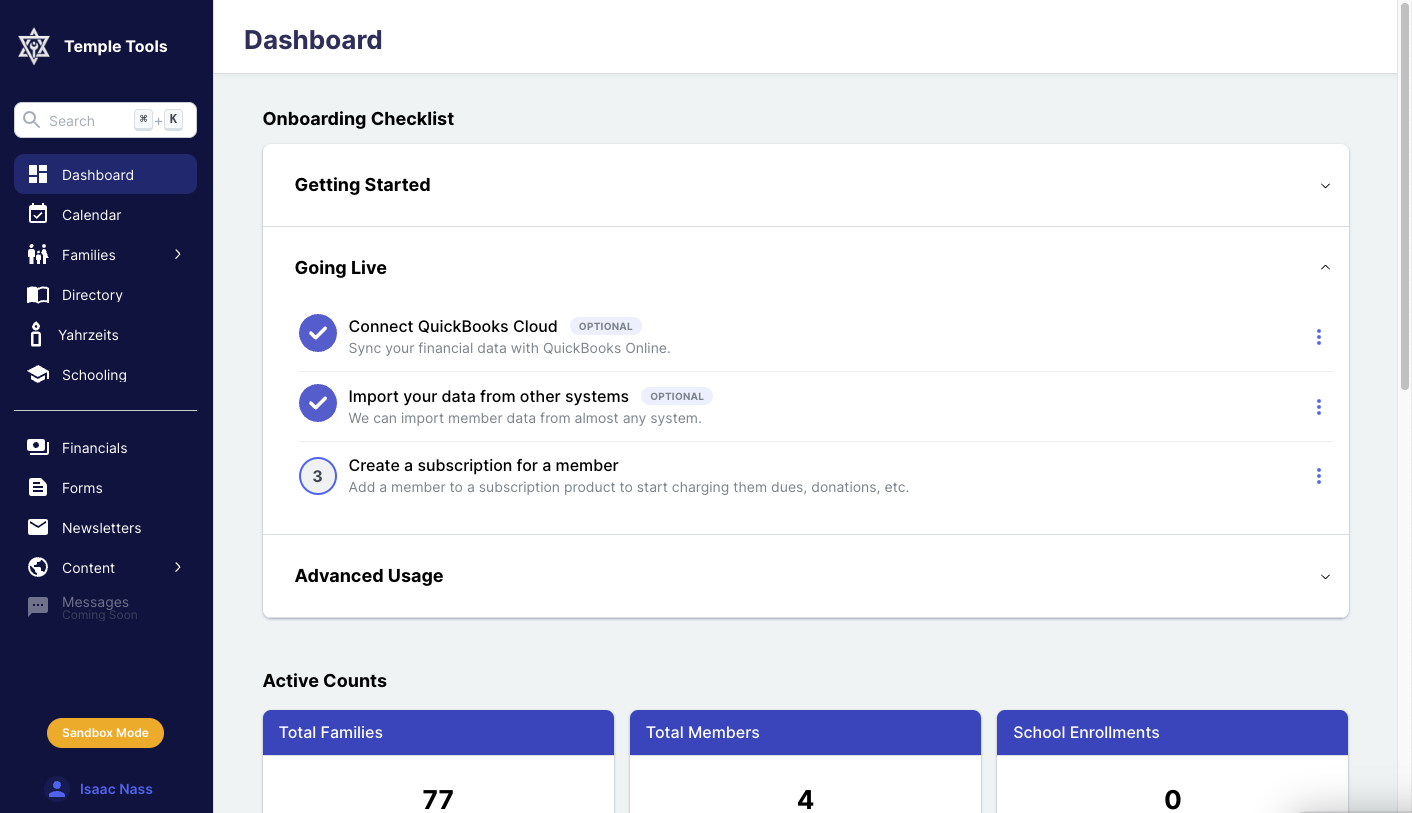This screenshot has width=1412, height=813.
Task: Select the Yahrzeits candle icon
Action: pos(38,334)
